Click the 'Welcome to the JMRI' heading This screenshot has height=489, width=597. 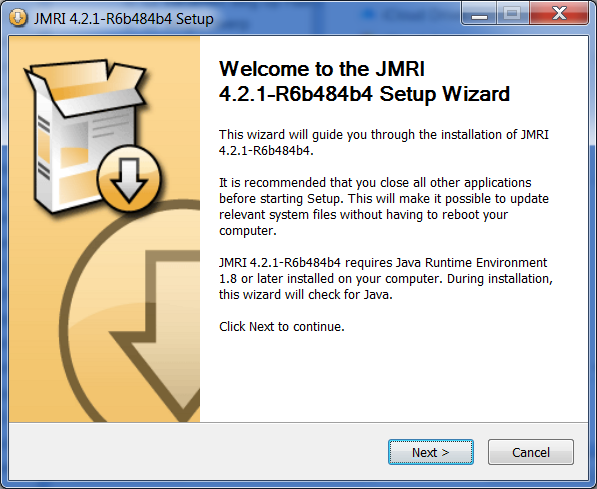364,81
